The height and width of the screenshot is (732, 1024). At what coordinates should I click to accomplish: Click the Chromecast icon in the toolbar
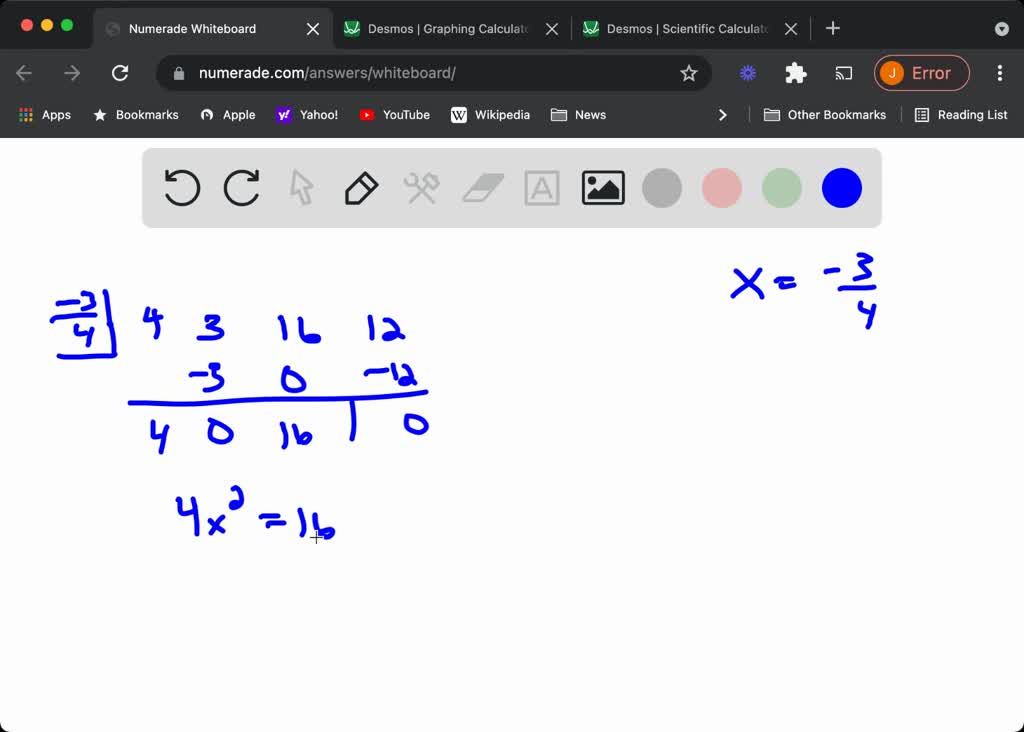tap(843, 73)
